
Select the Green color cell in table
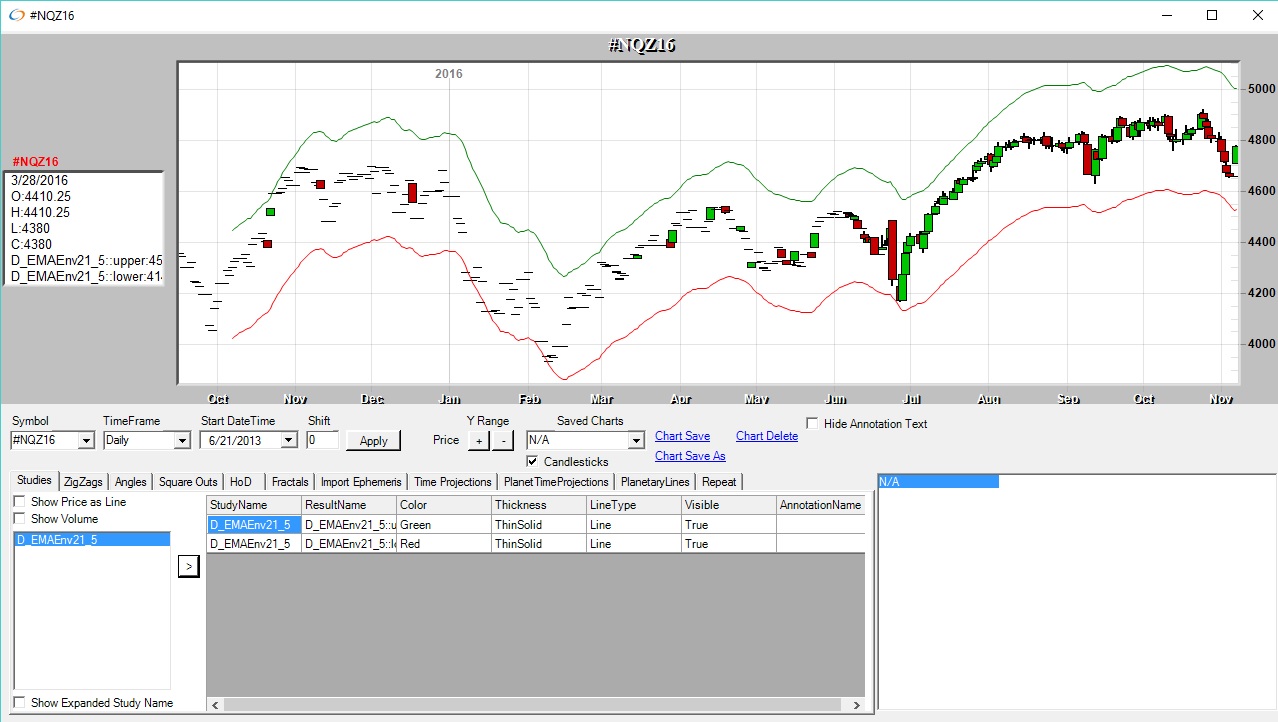(443, 525)
